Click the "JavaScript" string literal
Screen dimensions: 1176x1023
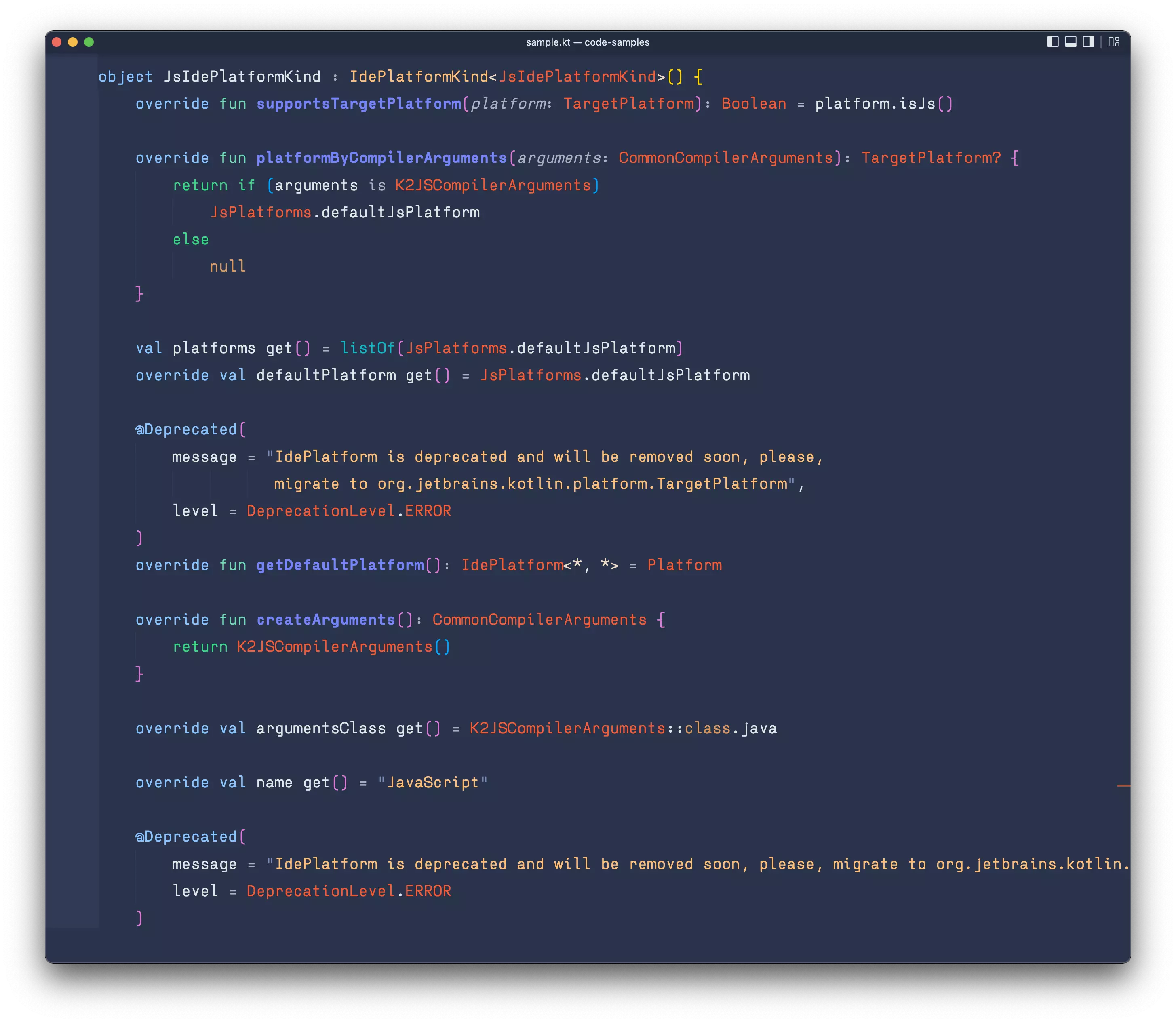(x=433, y=782)
